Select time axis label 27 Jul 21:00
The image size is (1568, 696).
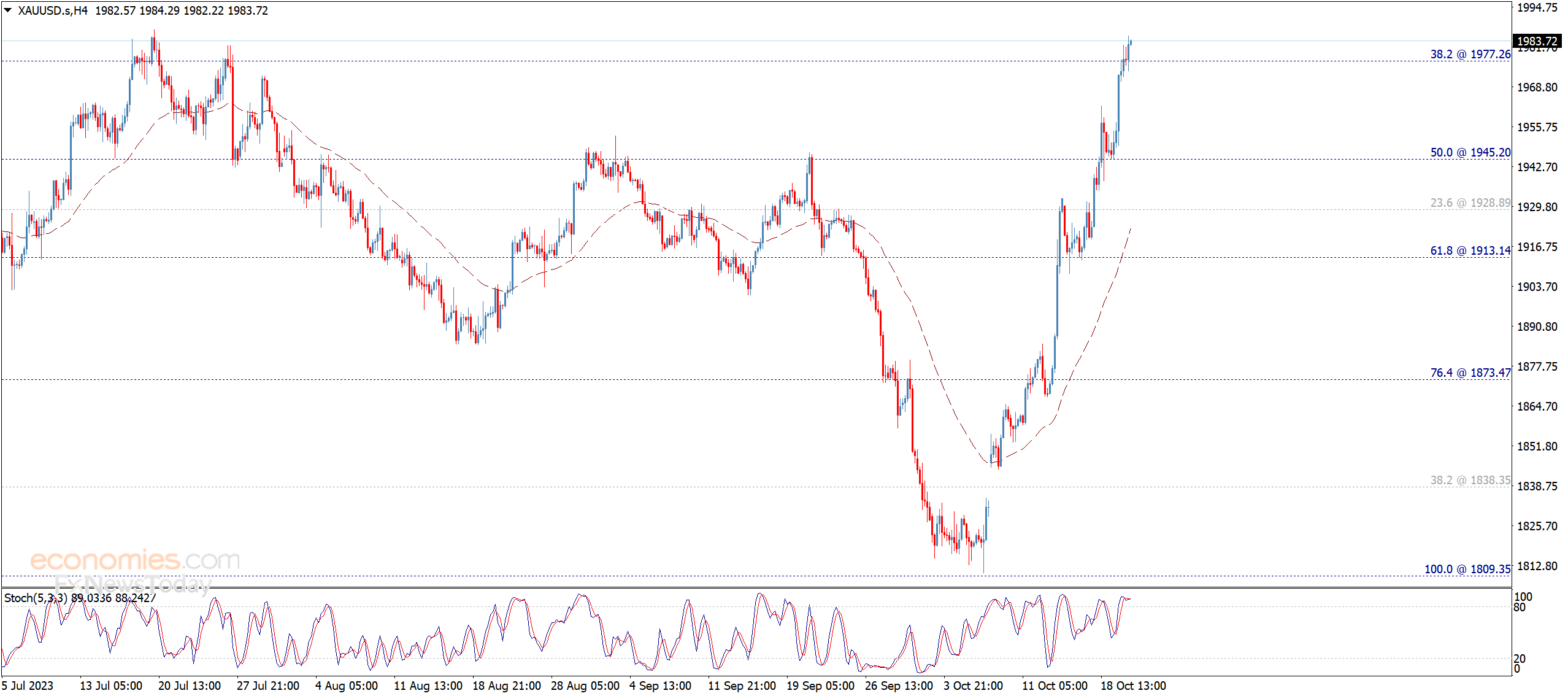click(268, 686)
